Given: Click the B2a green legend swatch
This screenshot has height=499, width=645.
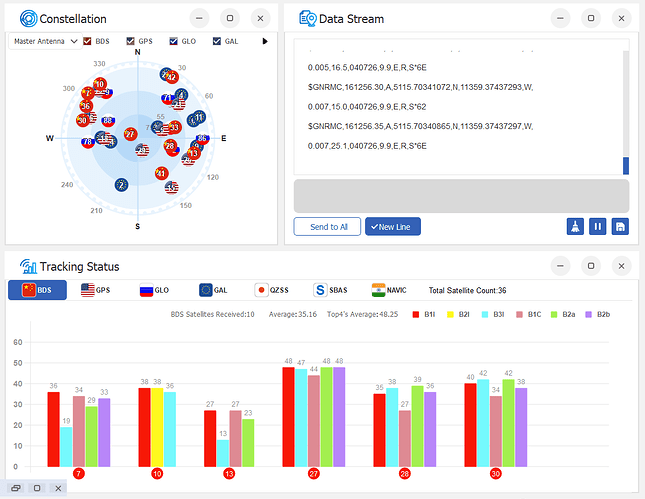Looking at the screenshot, I should point(554,315).
